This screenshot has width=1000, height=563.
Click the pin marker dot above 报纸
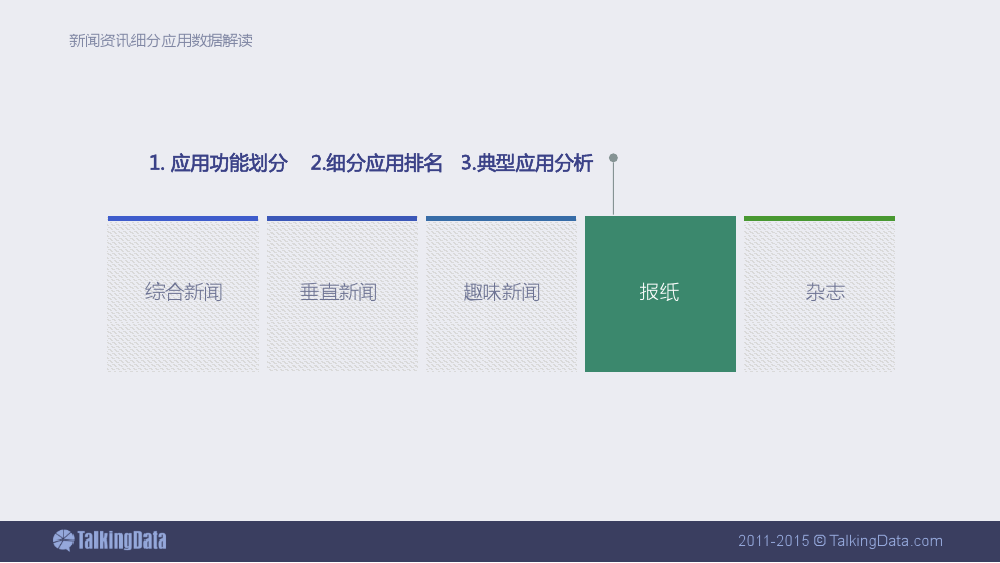[613, 157]
